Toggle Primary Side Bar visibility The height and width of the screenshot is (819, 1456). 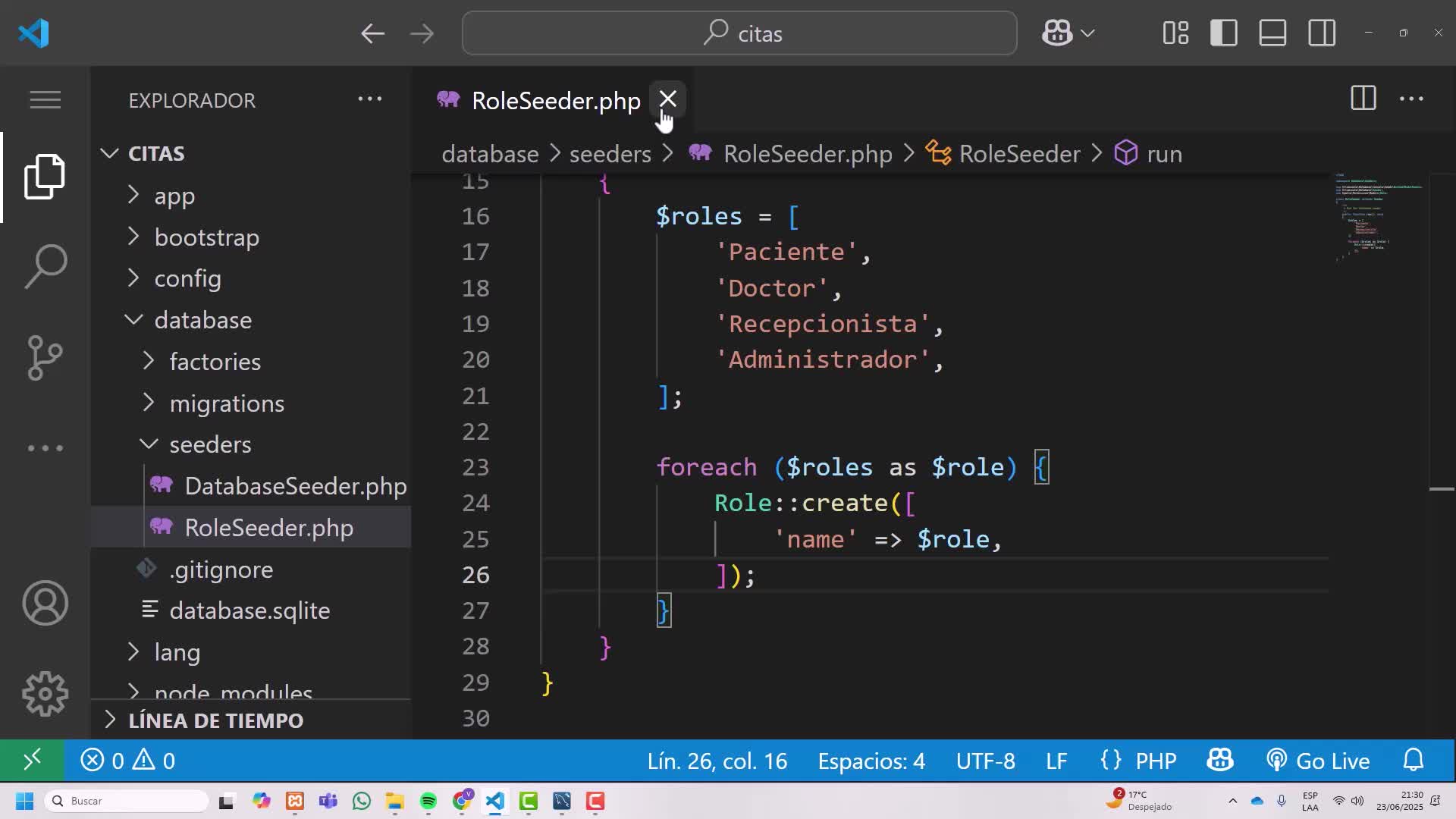click(1224, 33)
